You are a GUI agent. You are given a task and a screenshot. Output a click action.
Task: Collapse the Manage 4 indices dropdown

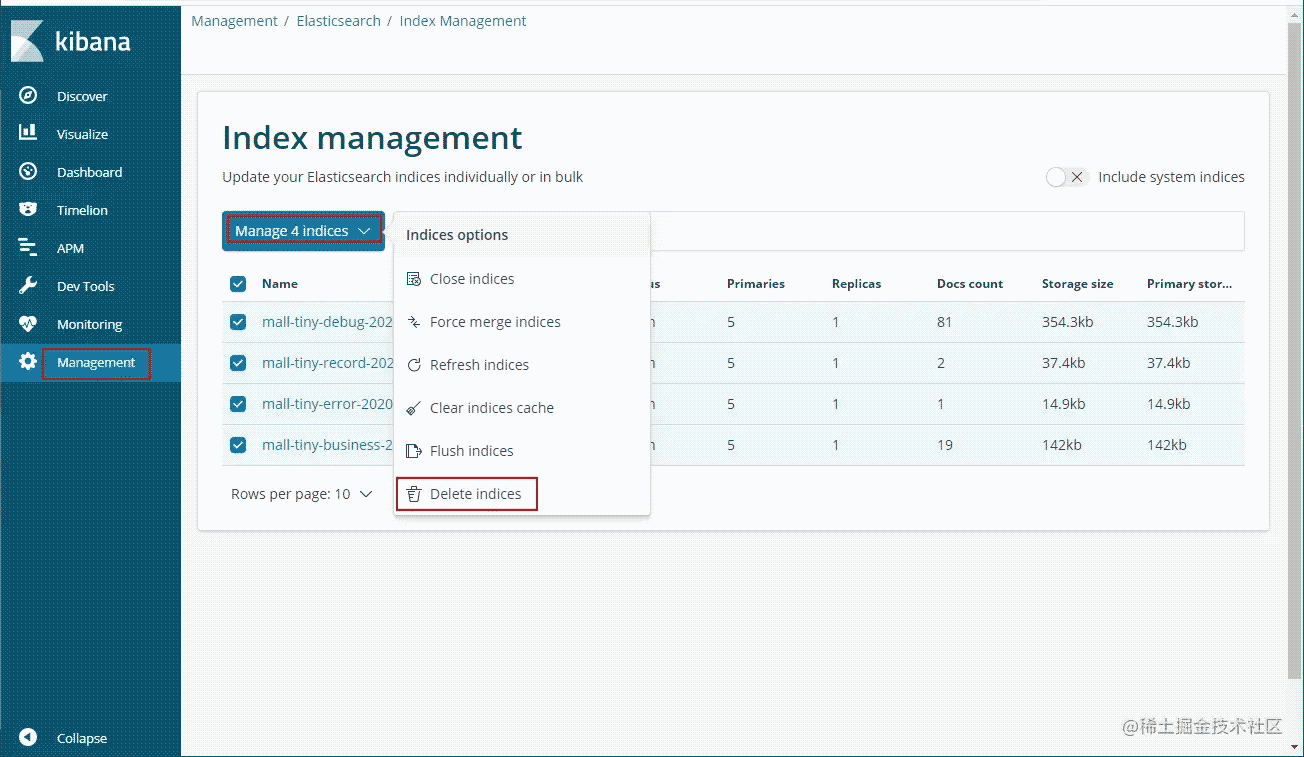tap(303, 231)
